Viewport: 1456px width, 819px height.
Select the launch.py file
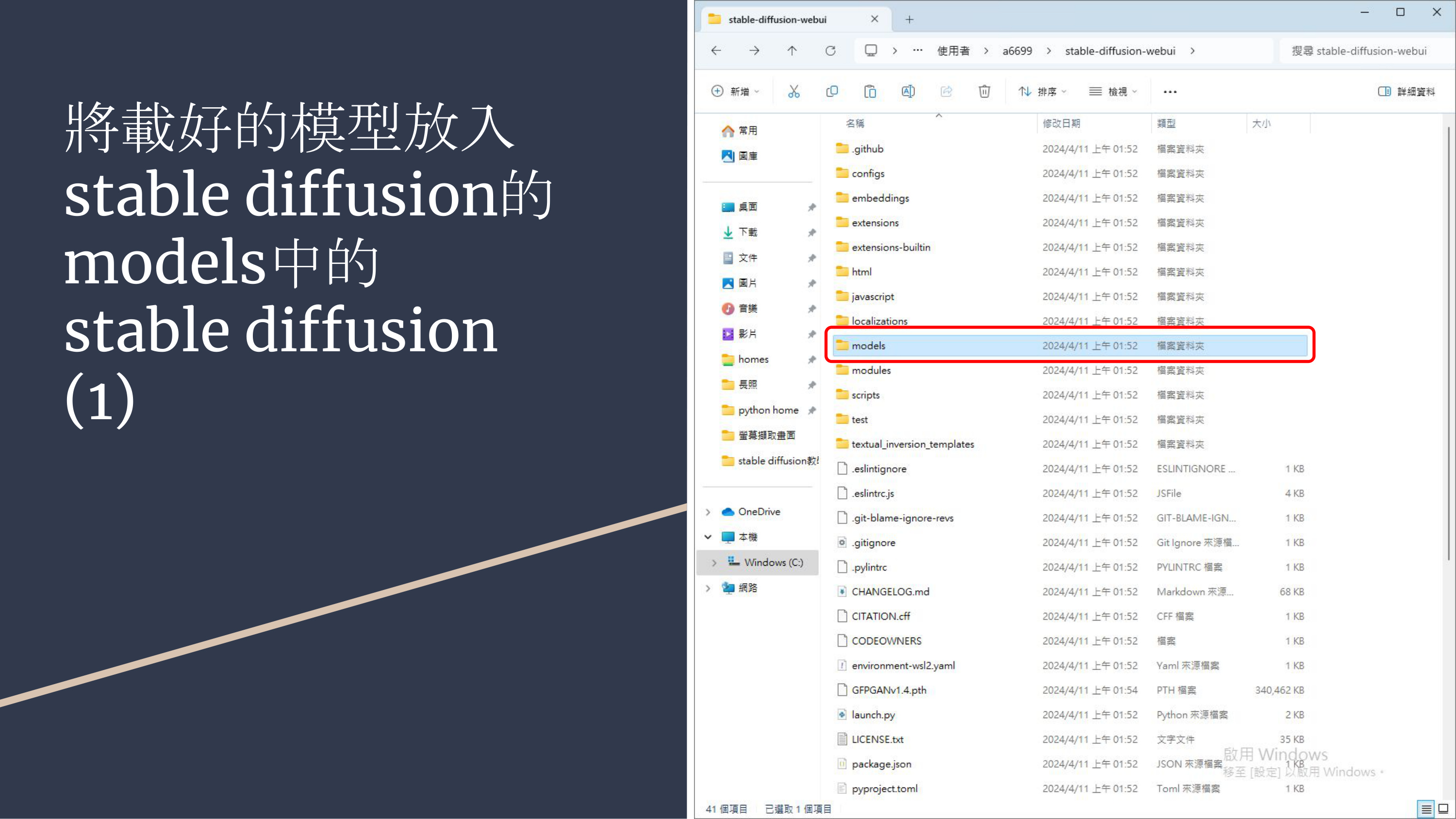pyautogui.click(x=1070, y=714)
